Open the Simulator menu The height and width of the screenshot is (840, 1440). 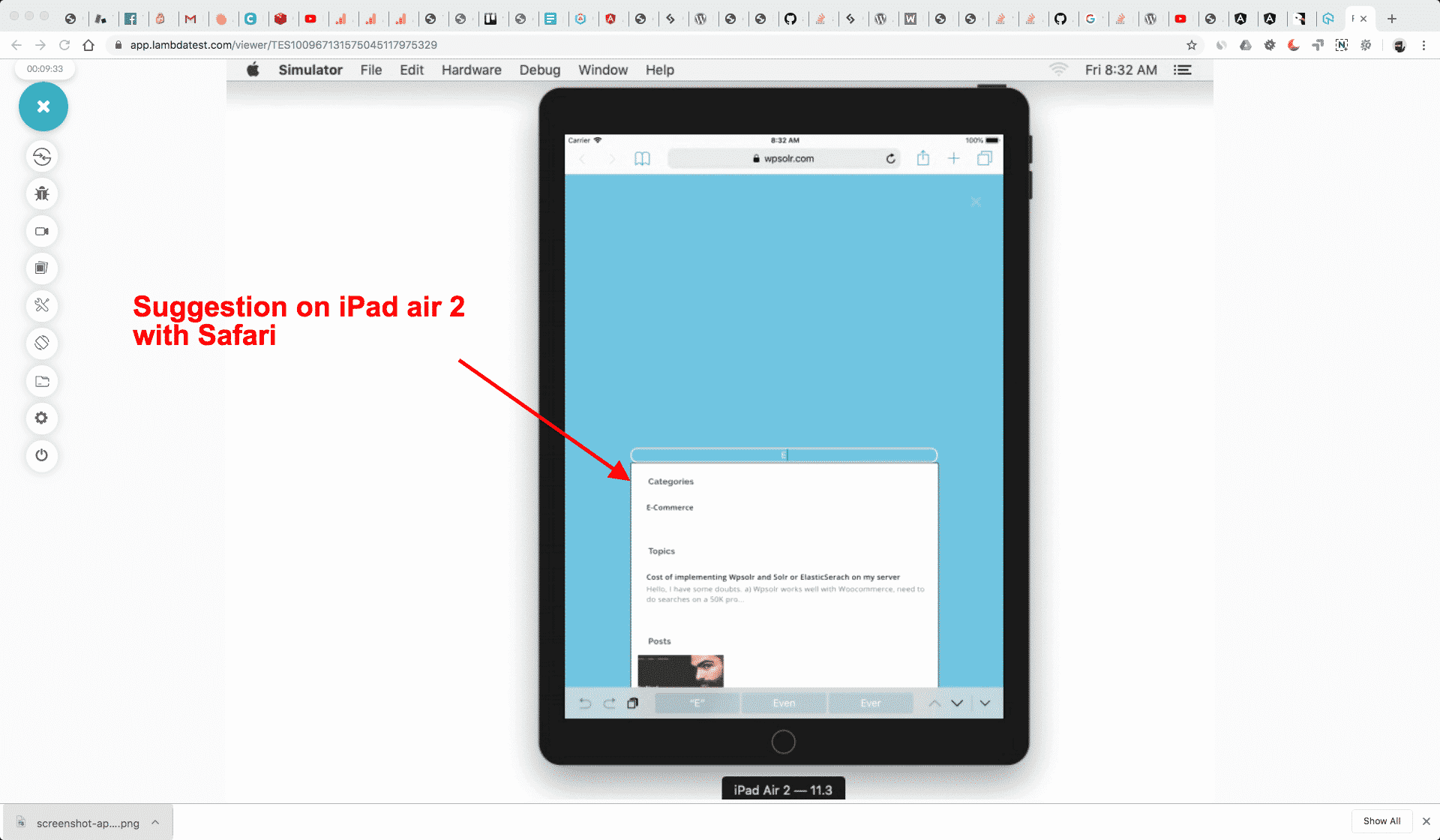click(310, 70)
